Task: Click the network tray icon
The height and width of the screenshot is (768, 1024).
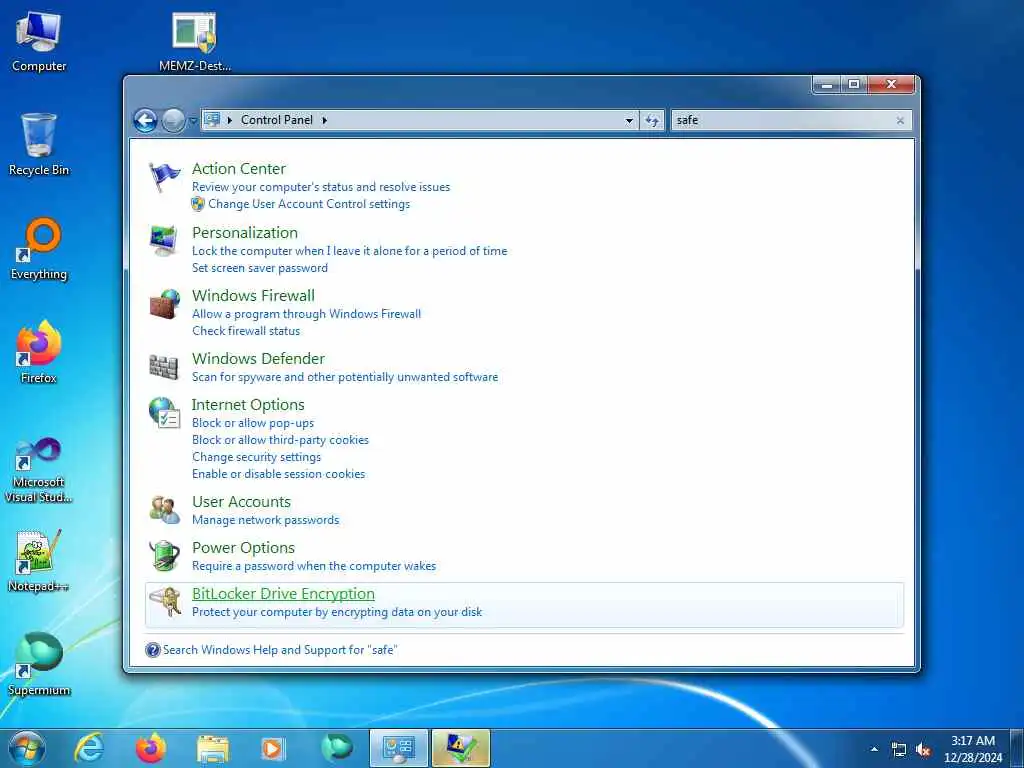Action: 899,750
